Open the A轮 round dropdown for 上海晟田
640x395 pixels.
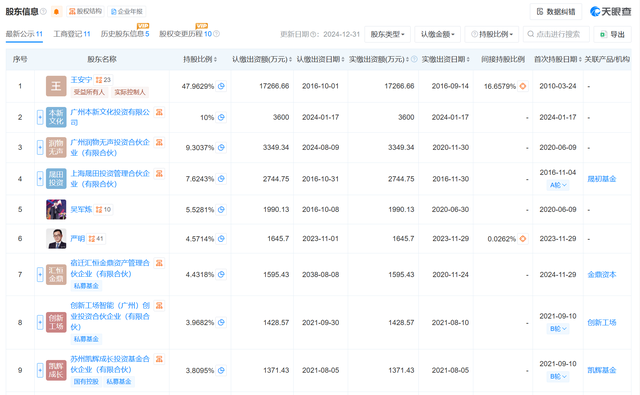pyautogui.click(x=558, y=185)
